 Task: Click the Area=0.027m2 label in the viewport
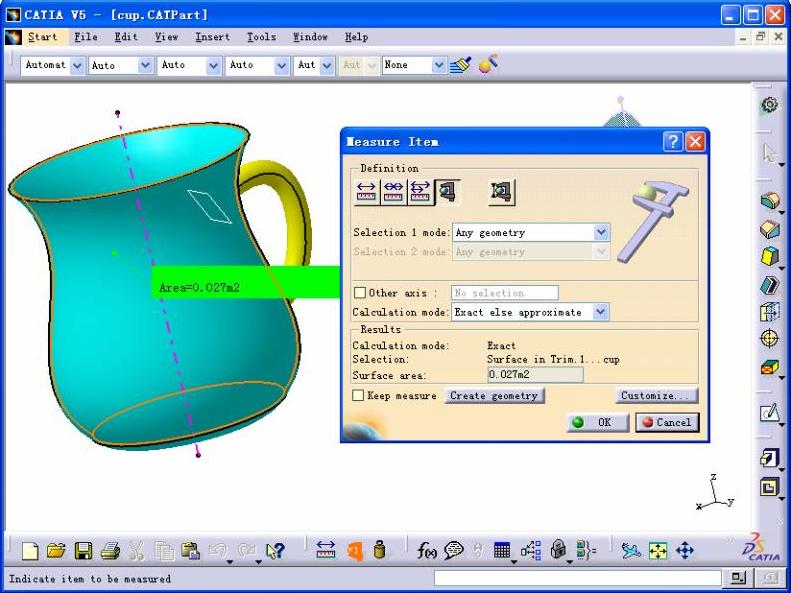pos(199,288)
